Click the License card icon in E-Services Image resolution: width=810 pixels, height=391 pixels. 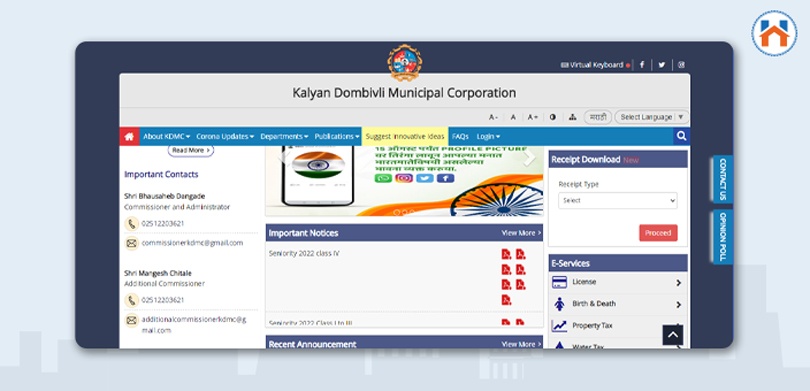559,283
